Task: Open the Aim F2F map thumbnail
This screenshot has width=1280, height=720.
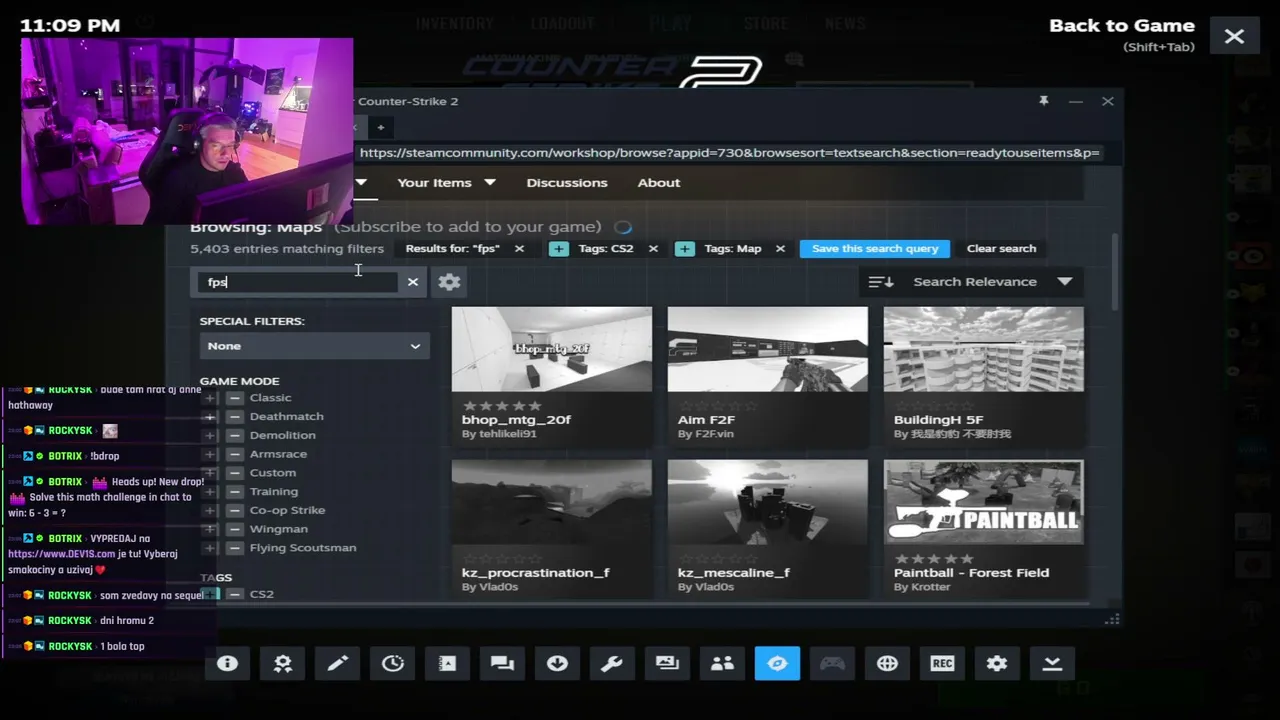Action: pyautogui.click(x=768, y=349)
